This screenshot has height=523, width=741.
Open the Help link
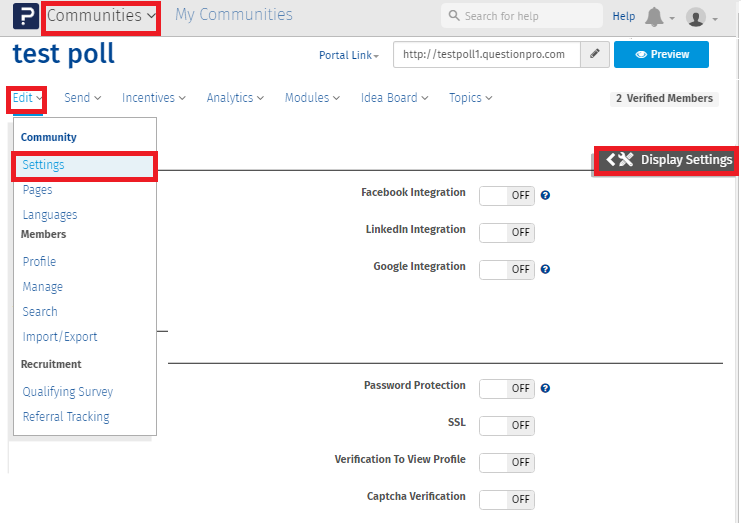coord(623,16)
